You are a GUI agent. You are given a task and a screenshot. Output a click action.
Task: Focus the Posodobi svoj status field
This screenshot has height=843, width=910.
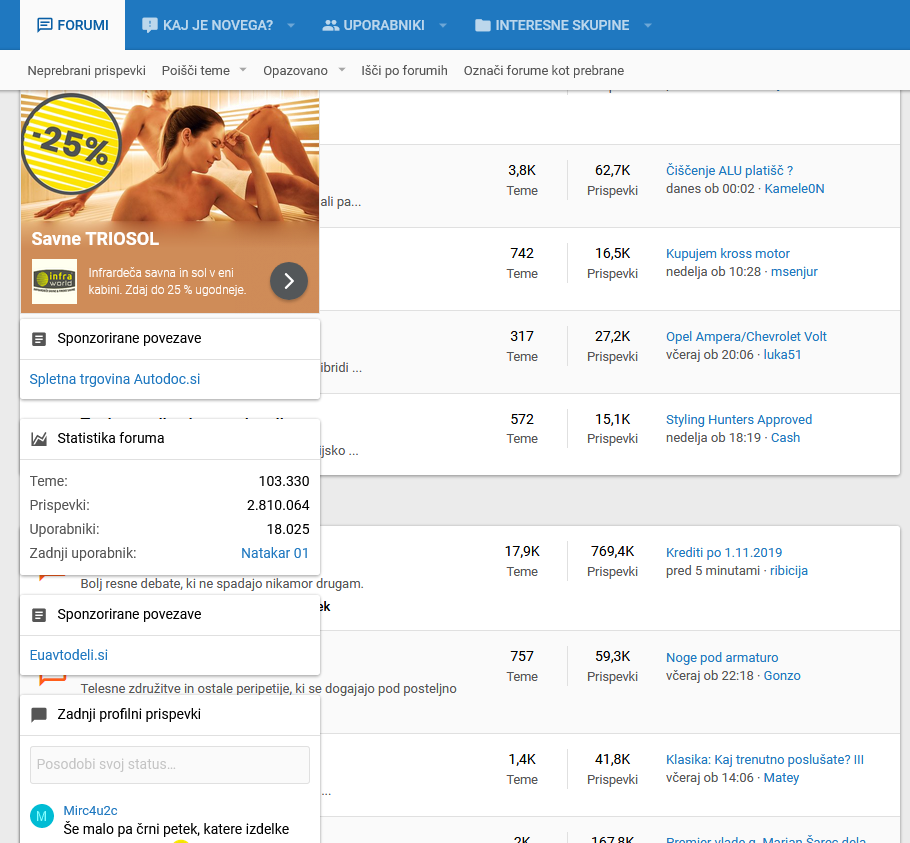(x=170, y=765)
